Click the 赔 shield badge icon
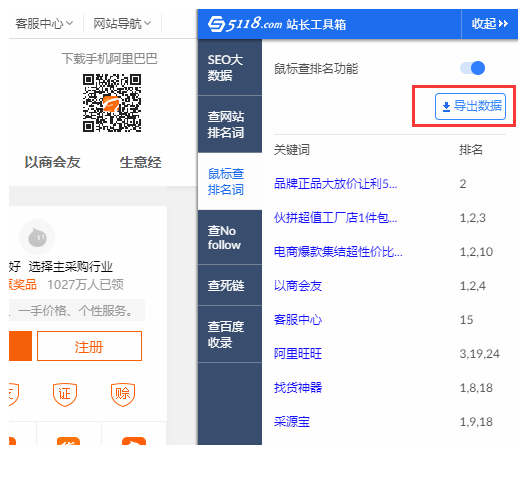526x481 pixels. [x=123, y=394]
